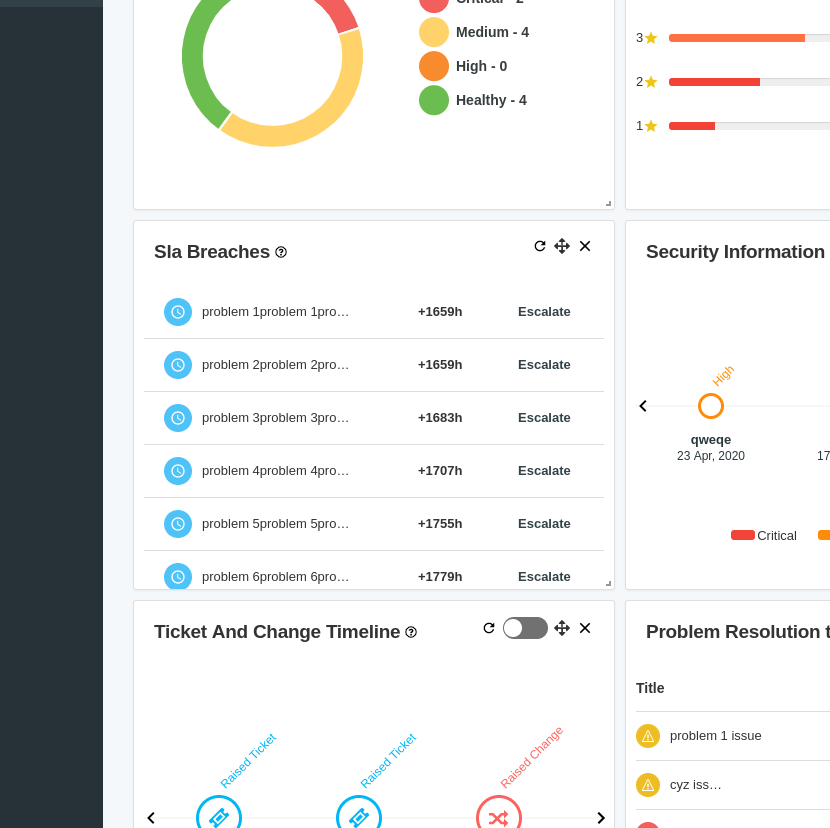Refresh the Ticket And Change Timeline widget
The height and width of the screenshot is (828, 830).
pos(489,628)
